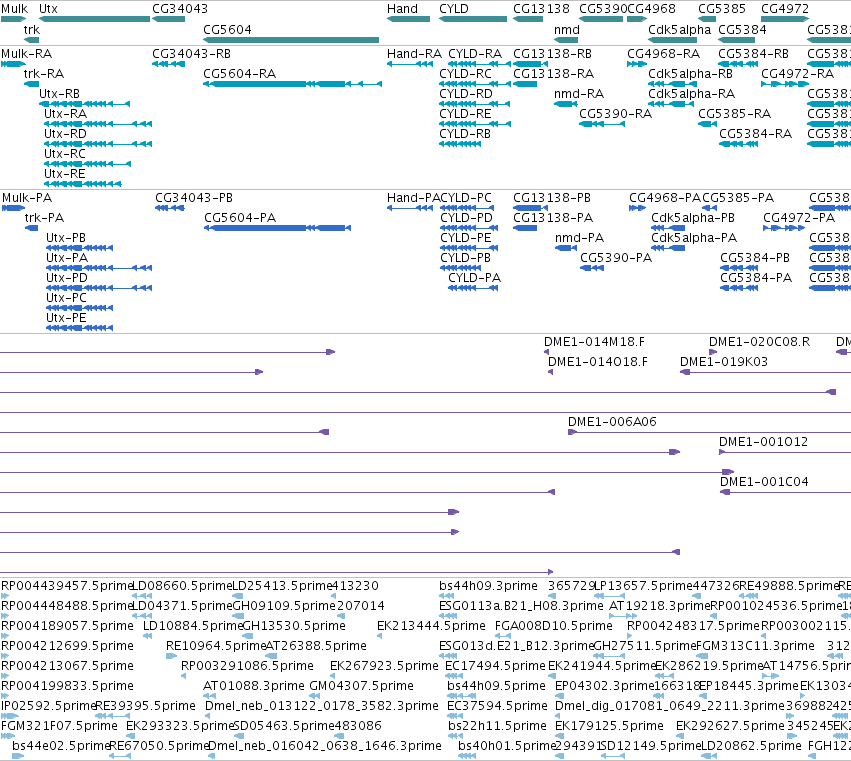Viewport: 851px width, 761px height.
Task: Select the EK213444.5prime EST
Action: tap(380, 636)
